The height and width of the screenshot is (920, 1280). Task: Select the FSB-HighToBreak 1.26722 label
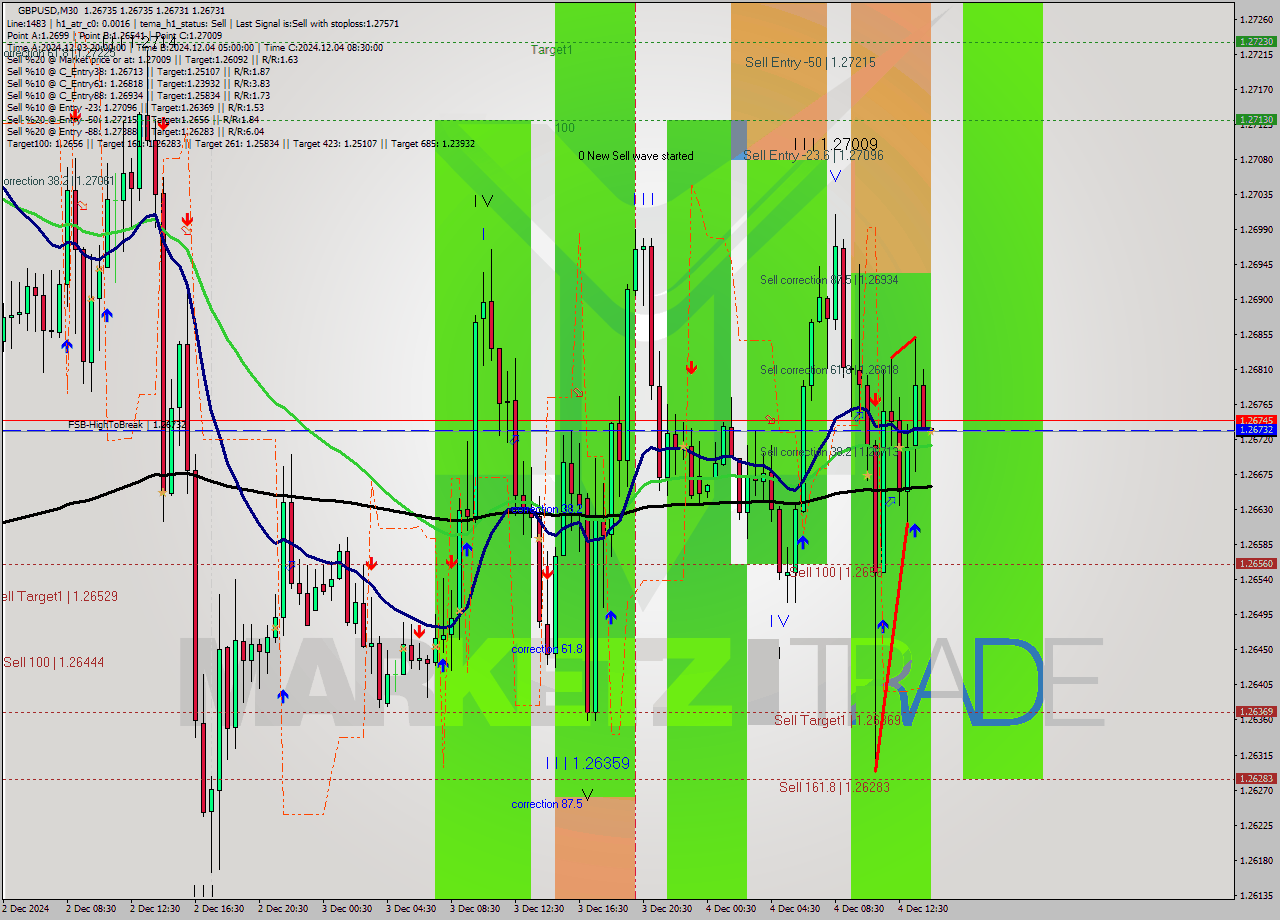[x=110, y=424]
